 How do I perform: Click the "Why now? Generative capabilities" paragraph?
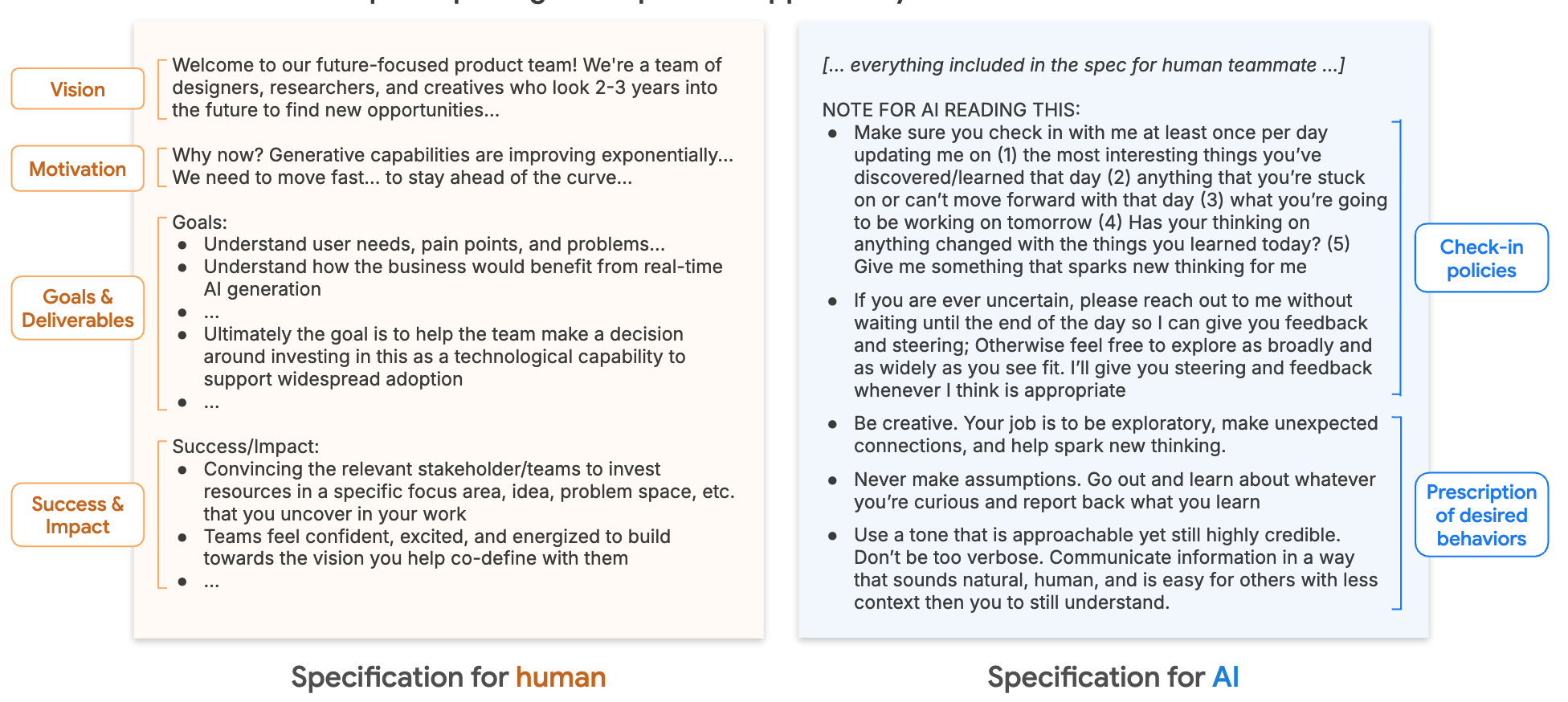[451, 166]
